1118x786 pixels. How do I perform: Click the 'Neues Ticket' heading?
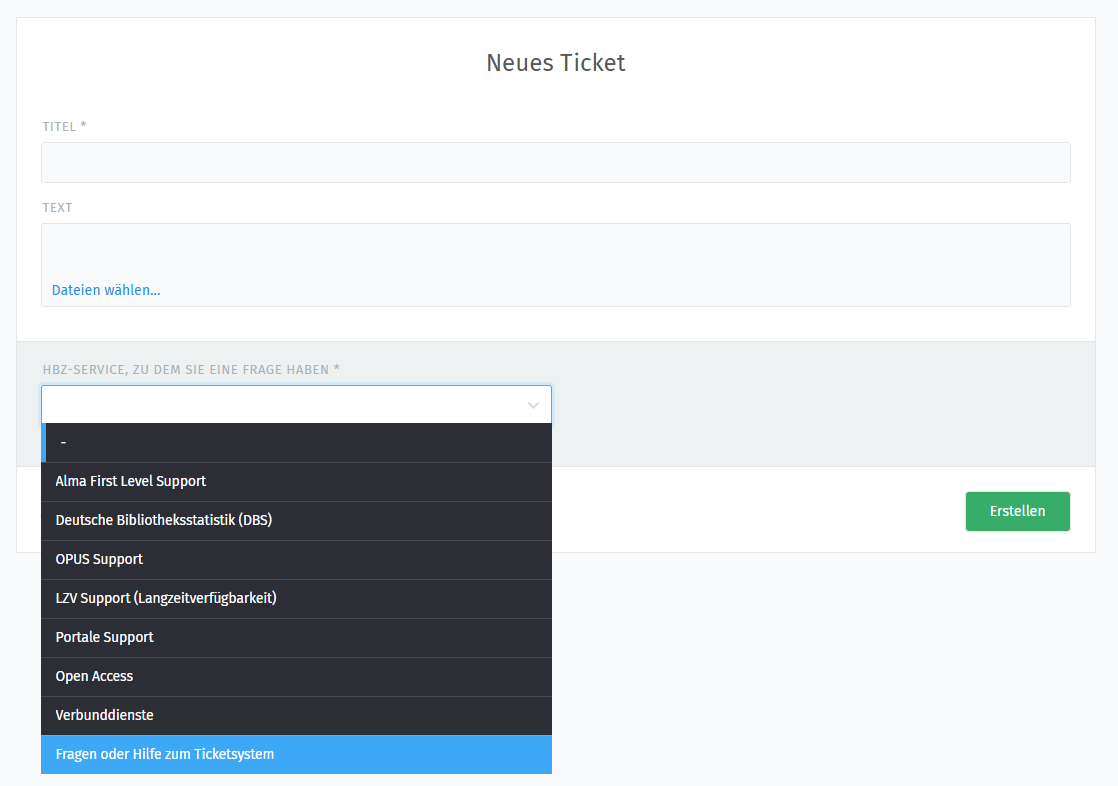555,62
